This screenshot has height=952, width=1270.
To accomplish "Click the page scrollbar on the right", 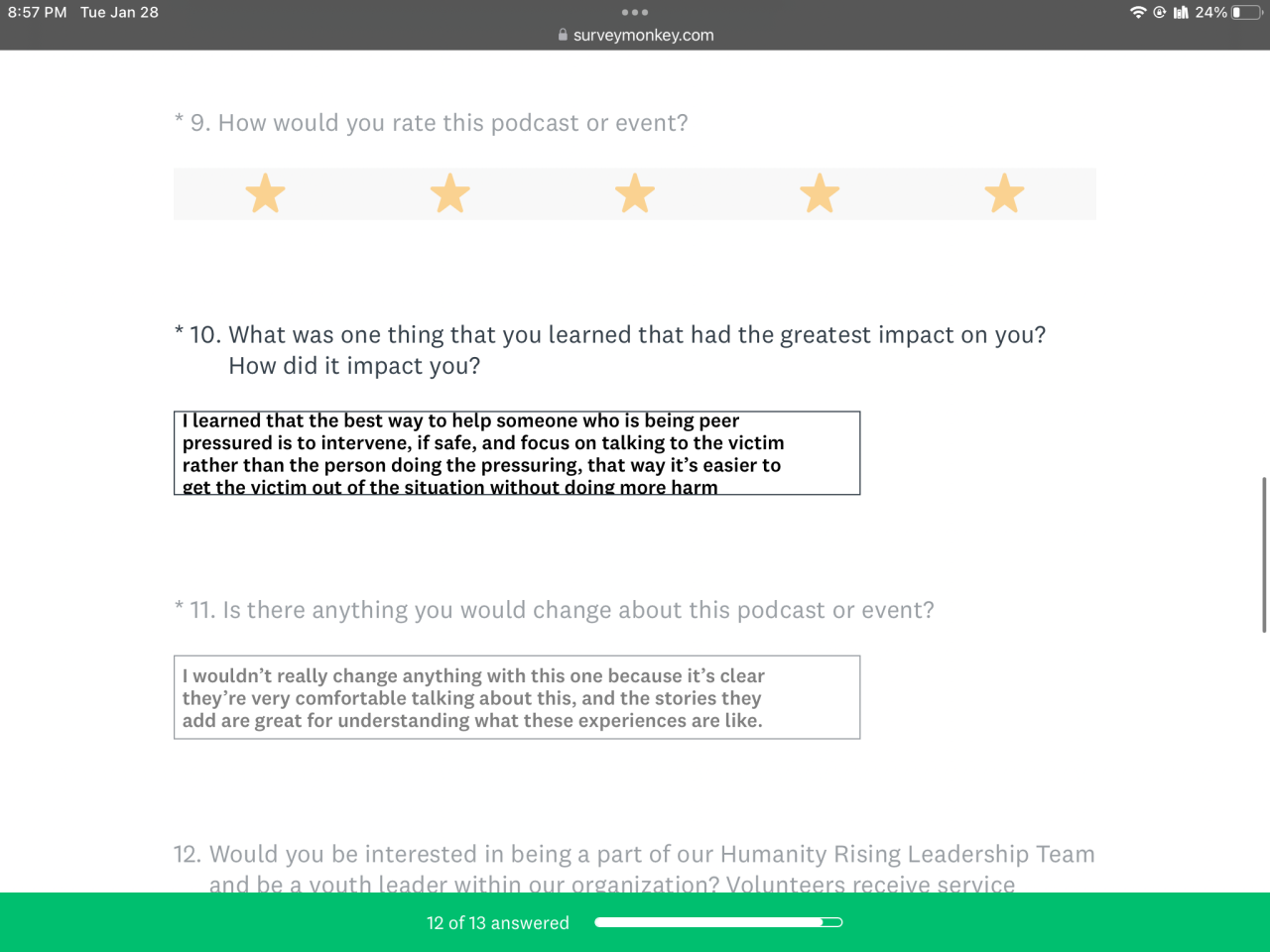I will pos(1264,554).
